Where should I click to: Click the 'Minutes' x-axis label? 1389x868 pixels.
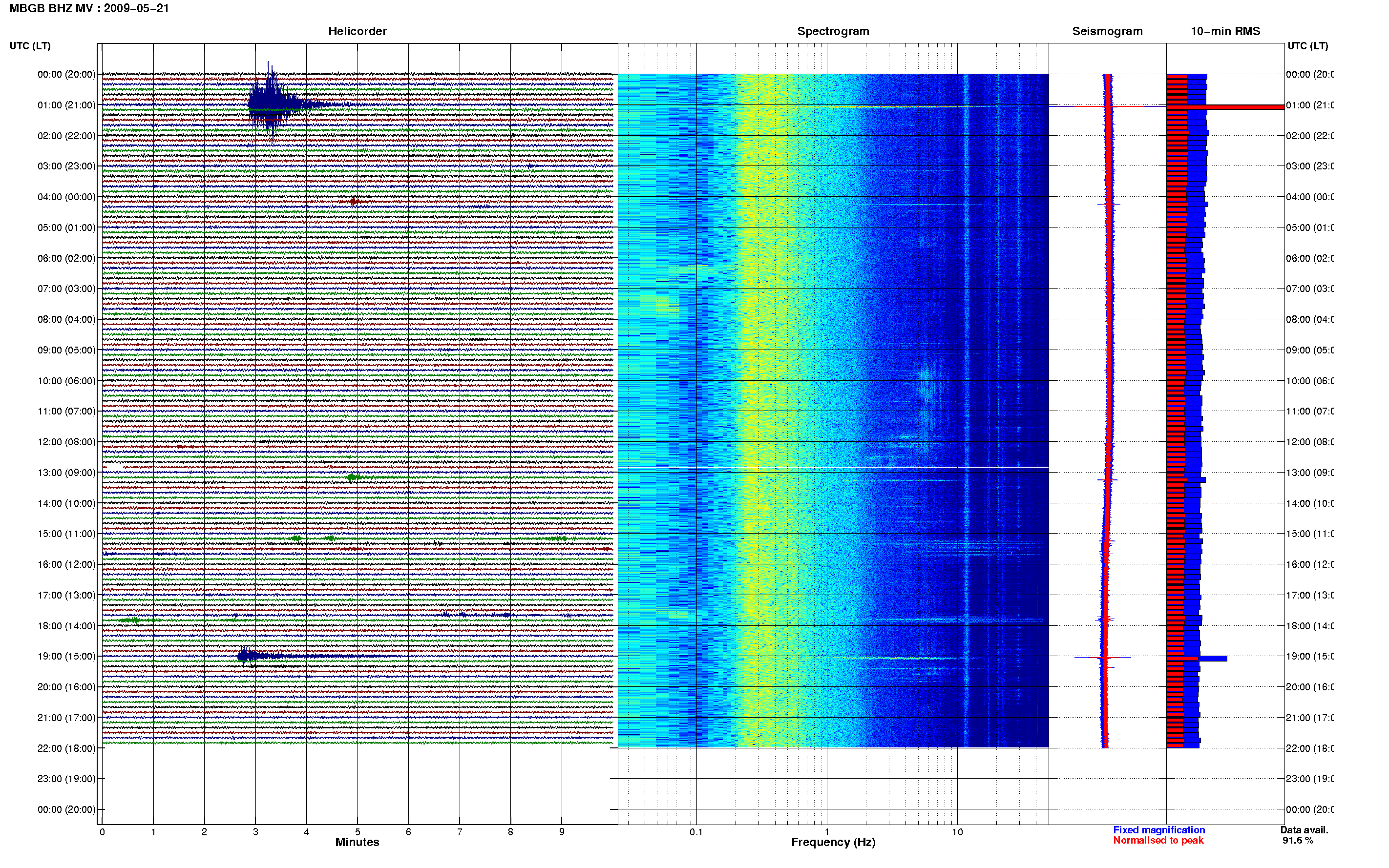(x=357, y=842)
